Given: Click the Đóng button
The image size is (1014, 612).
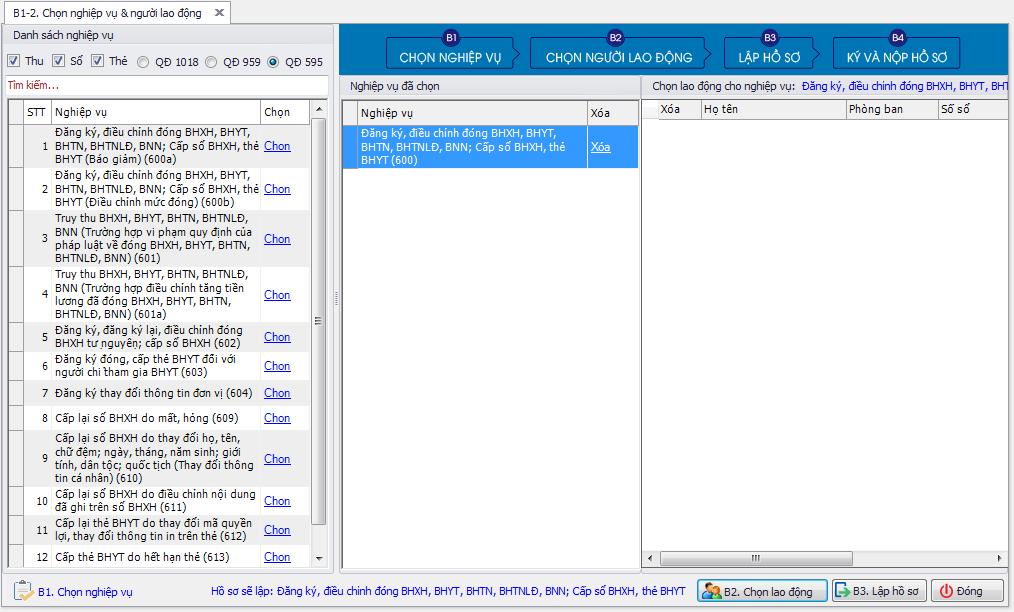Looking at the screenshot, I should [x=967, y=591].
